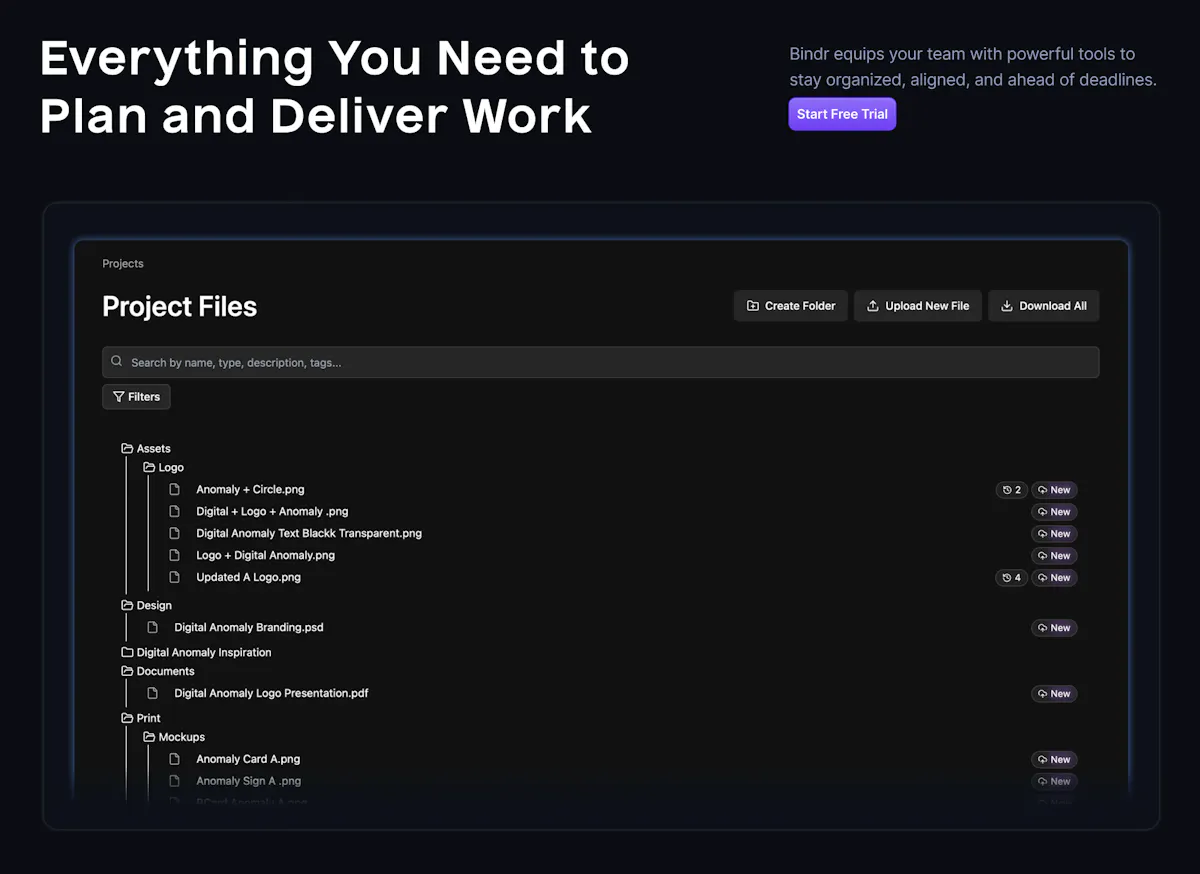Click New badge on Digital + Logo + Anomaly .png

coord(1054,512)
